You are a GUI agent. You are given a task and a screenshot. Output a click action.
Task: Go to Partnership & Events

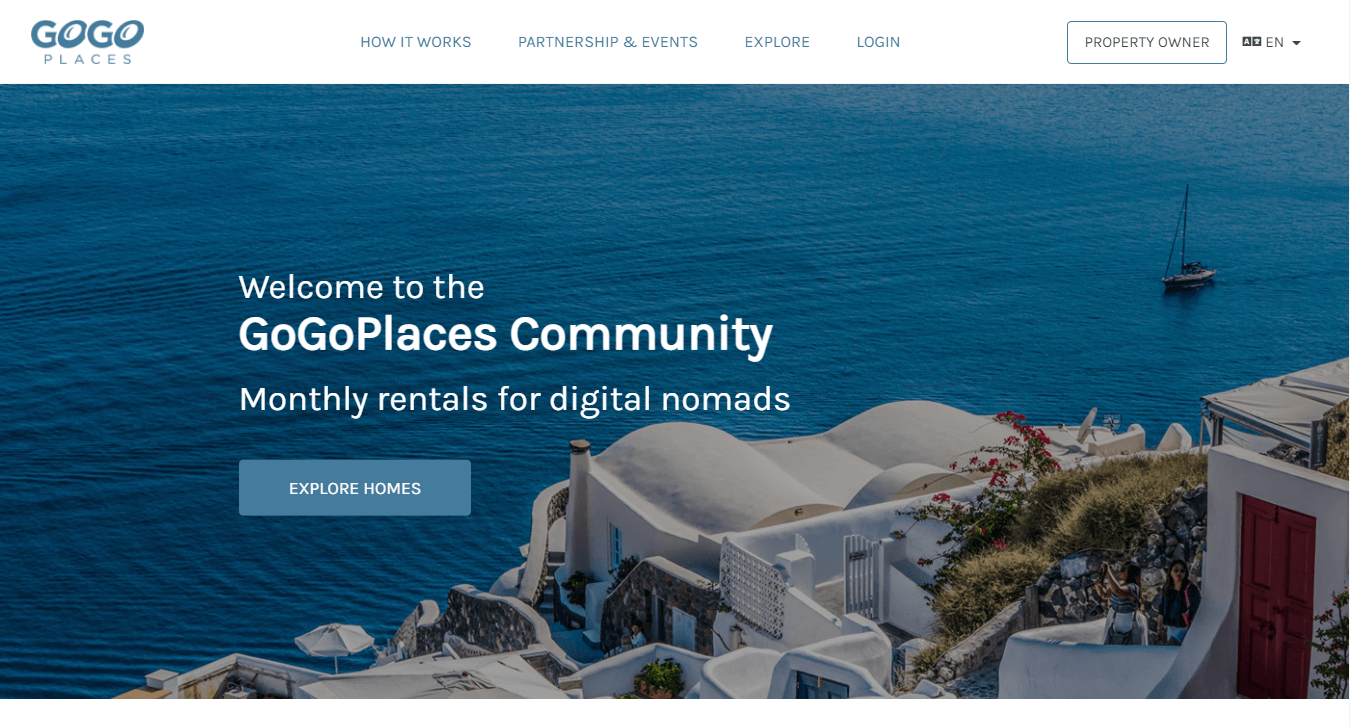click(x=608, y=42)
